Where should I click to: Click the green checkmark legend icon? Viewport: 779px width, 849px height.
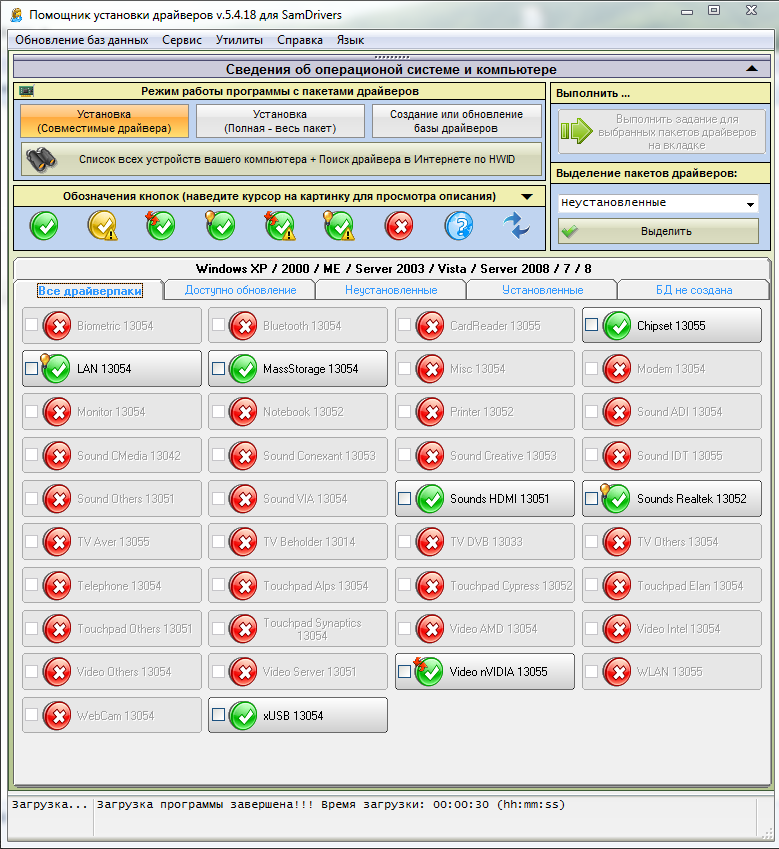coord(44,226)
